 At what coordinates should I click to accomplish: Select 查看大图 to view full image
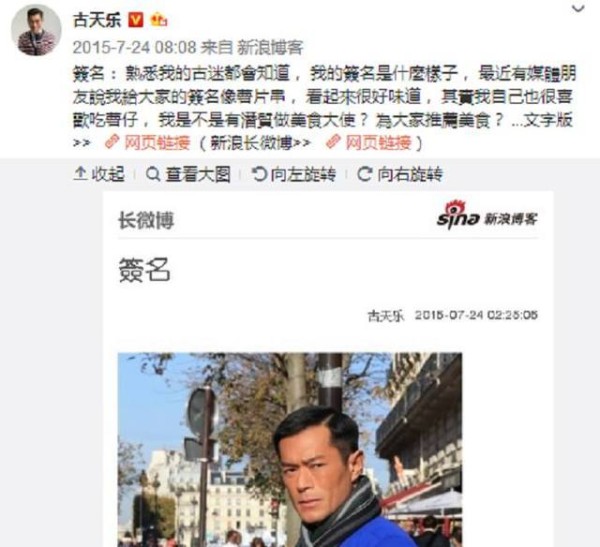tap(188, 174)
